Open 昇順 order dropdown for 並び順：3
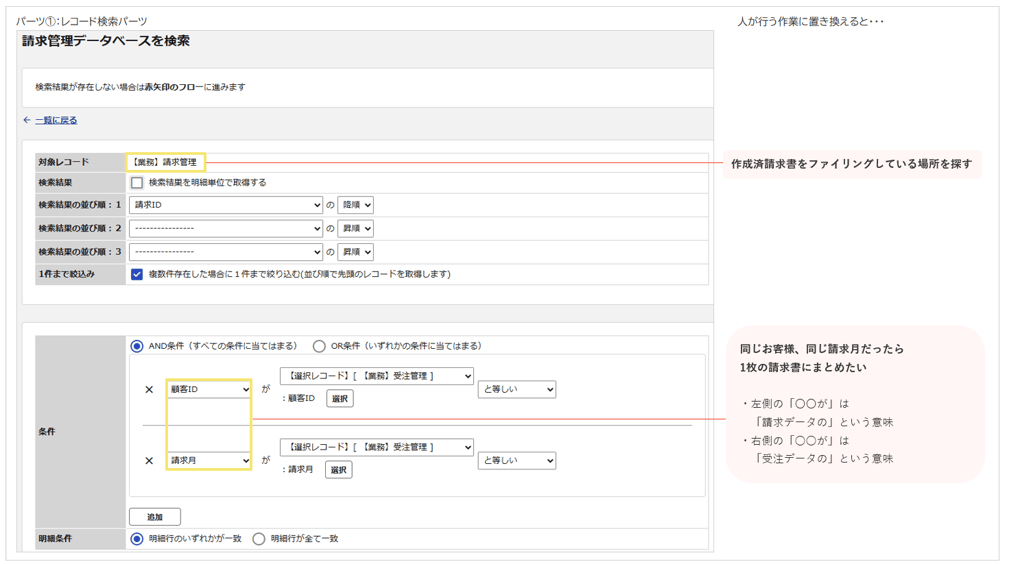The height and width of the screenshot is (564, 1018). pyautogui.click(x=356, y=252)
